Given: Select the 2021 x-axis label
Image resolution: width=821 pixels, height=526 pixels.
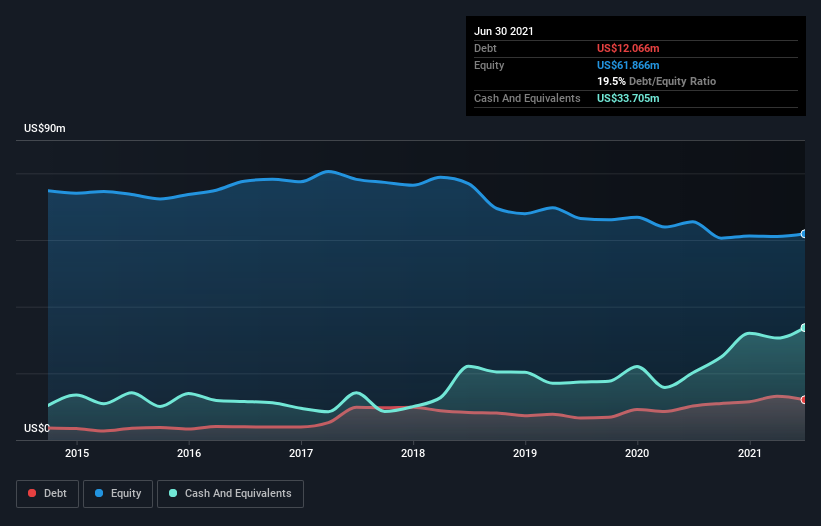Looking at the screenshot, I should [x=749, y=453].
